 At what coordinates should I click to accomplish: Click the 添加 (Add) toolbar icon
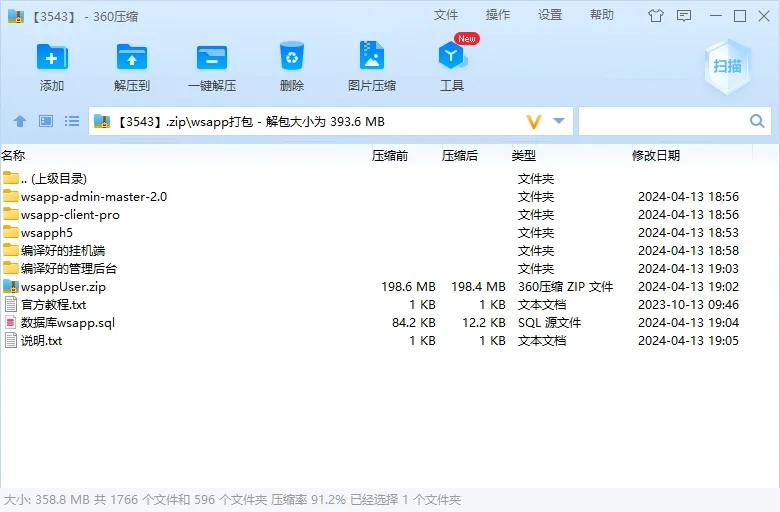[x=52, y=57]
